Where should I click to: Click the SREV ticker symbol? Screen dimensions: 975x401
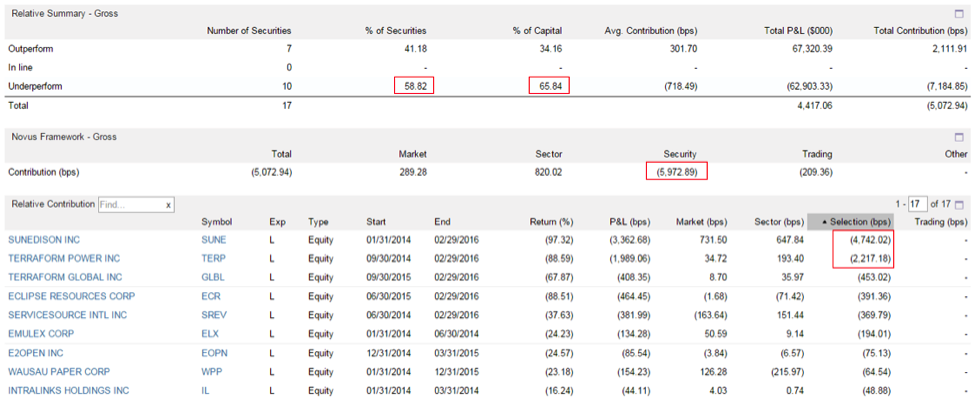click(x=214, y=315)
